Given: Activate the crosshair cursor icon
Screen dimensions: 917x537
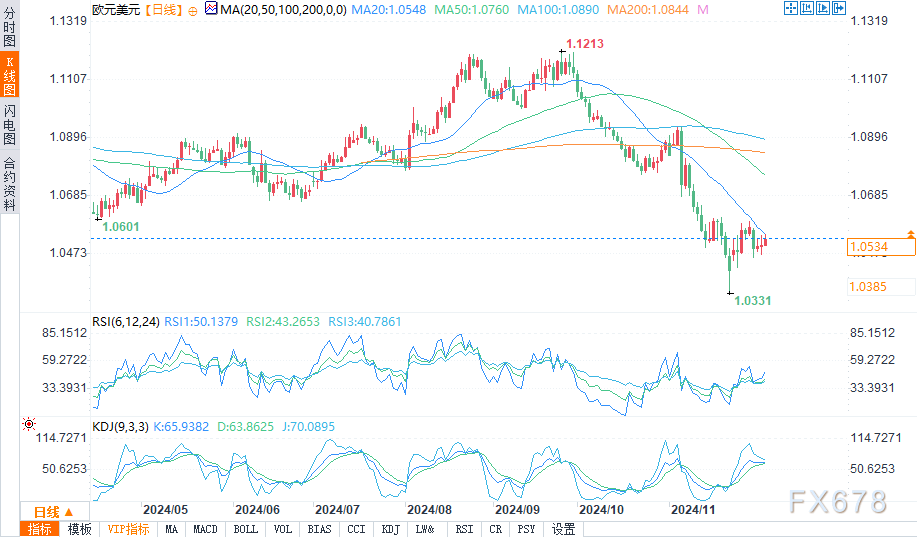Looking at the screenshot, I should [791, 8].
